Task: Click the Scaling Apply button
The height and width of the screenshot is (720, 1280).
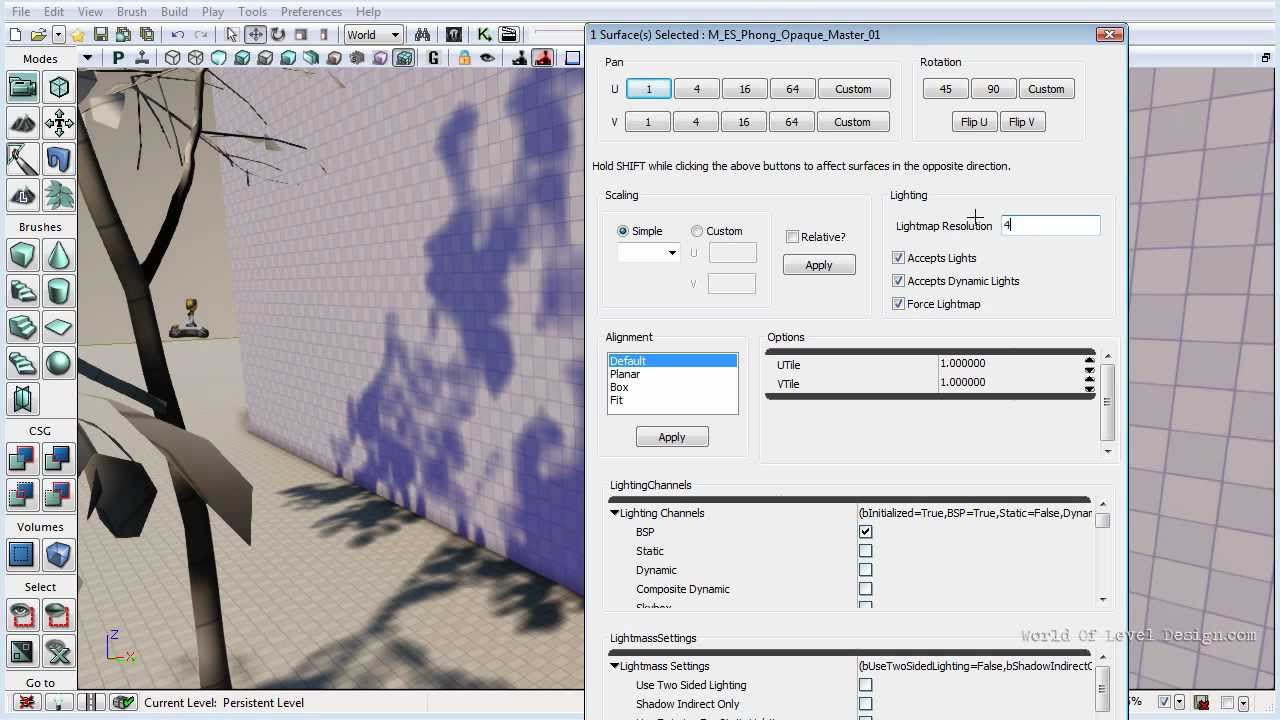Action: click(x=819, y=265)
